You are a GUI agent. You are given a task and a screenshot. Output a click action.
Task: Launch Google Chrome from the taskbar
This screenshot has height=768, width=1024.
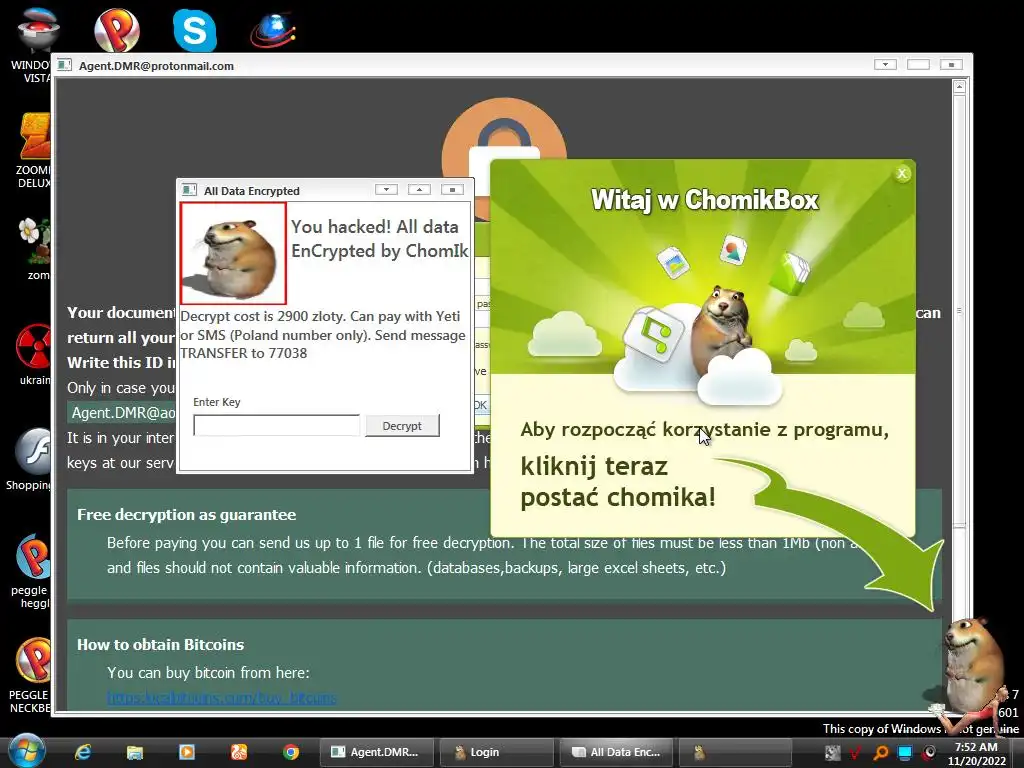[291, 752]
